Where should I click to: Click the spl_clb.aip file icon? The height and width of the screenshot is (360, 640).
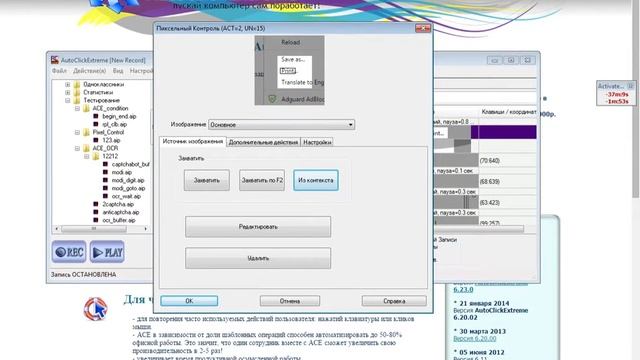pos(96,124)
